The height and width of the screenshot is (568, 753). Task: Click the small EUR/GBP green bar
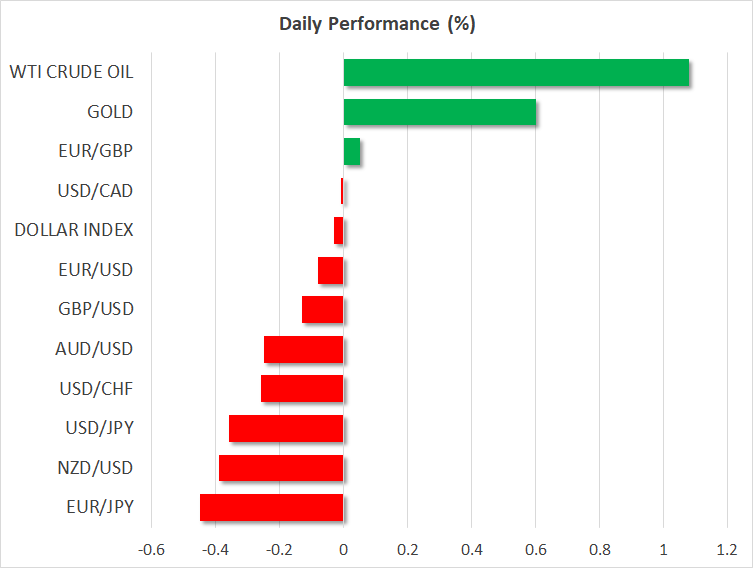pos(352,152)
